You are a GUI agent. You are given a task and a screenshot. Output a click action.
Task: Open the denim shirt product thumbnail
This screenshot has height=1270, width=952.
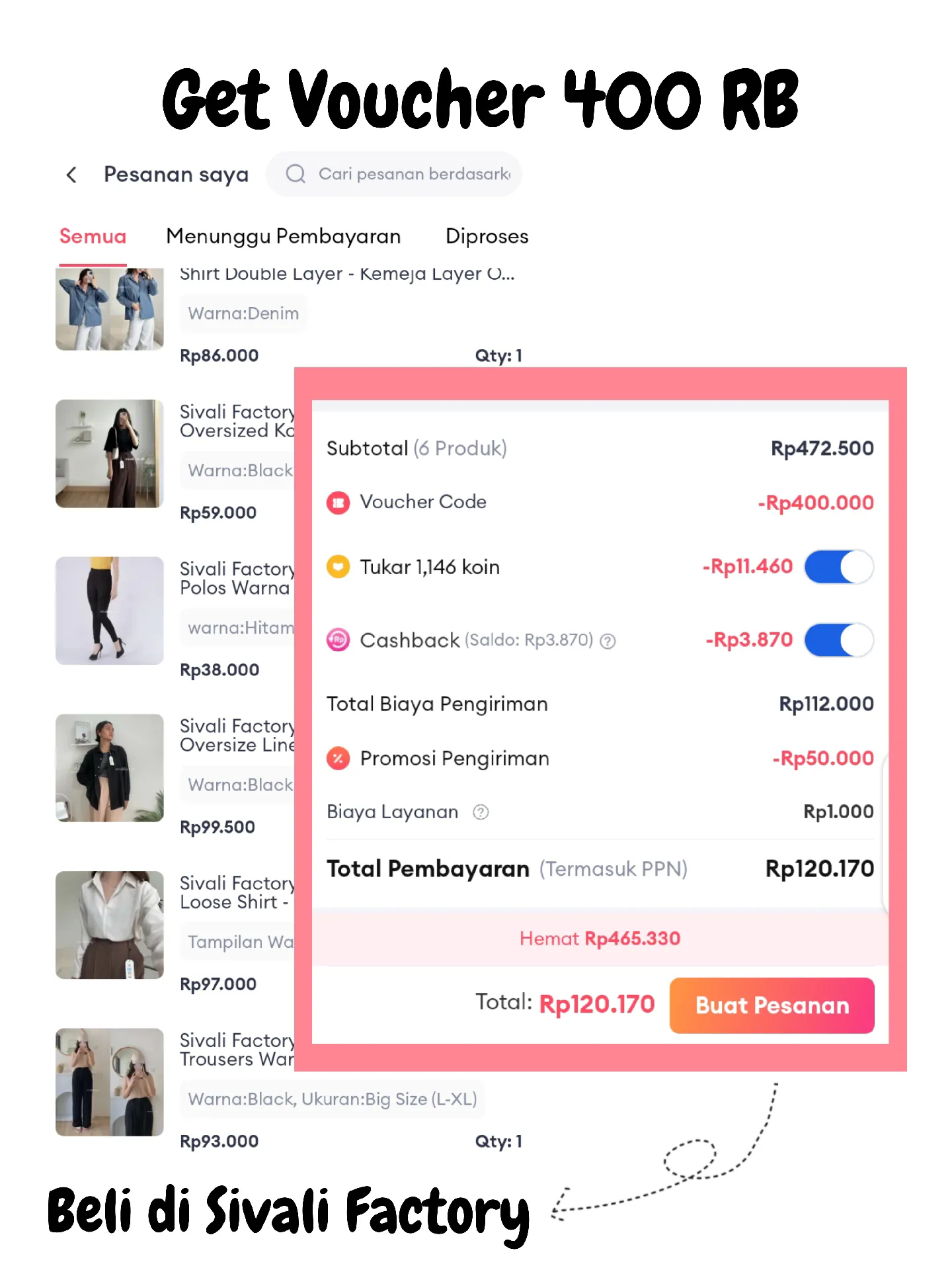(x=110, y=309)
